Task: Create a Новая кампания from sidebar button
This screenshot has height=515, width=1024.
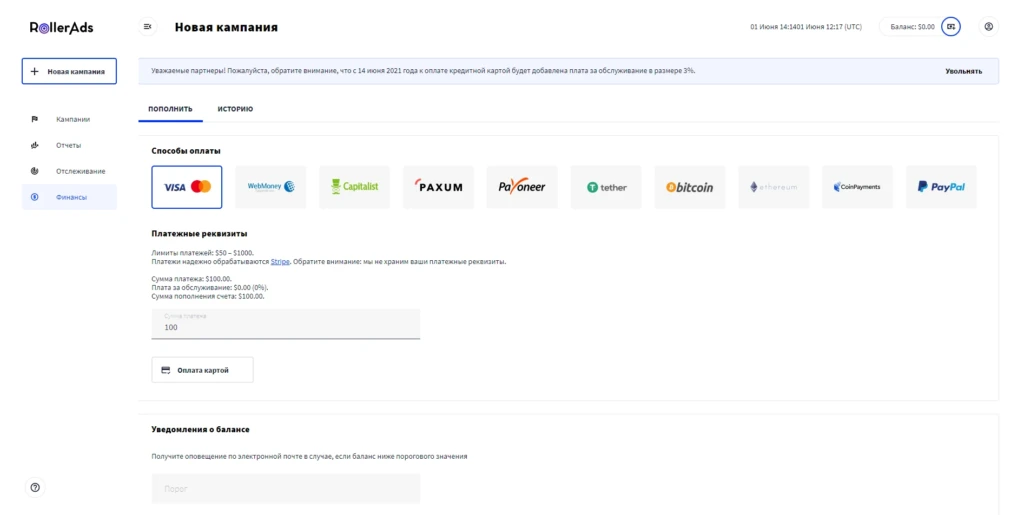Action: [x=69, y=71]
